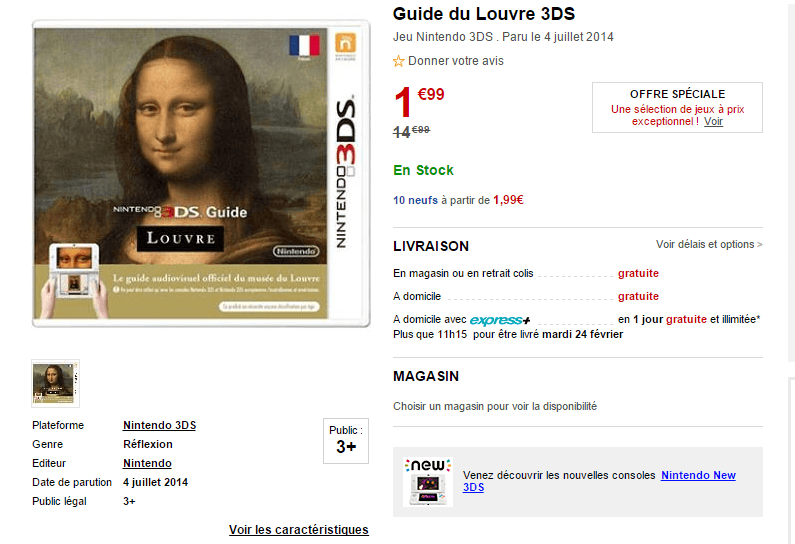Image resolution: width=795 pixels, height=544 pixels.
Task: Click Voir link in Offre Spéciale box
Action: click(713, 121)
